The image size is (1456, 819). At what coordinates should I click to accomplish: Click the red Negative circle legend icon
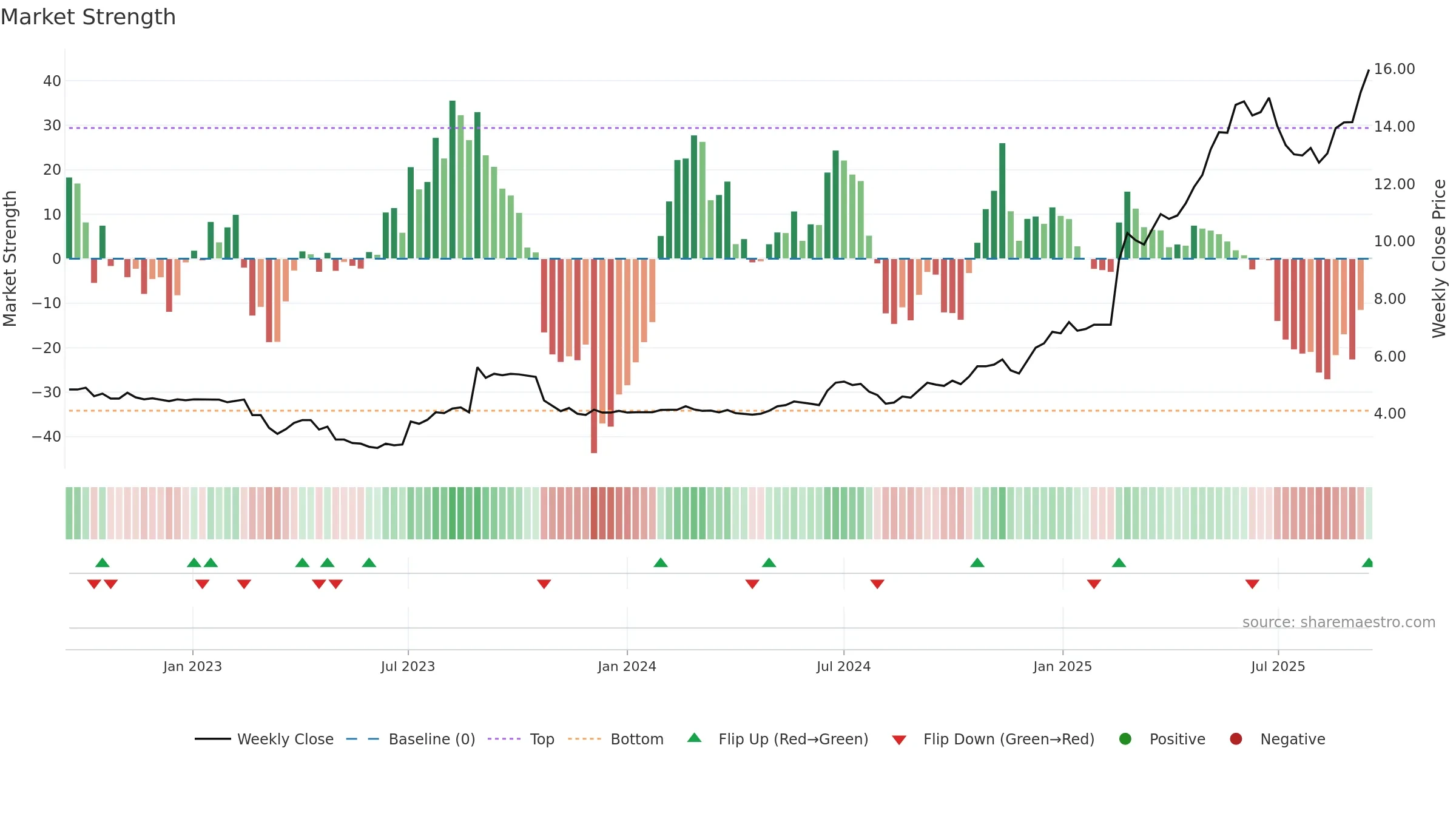1236,739
